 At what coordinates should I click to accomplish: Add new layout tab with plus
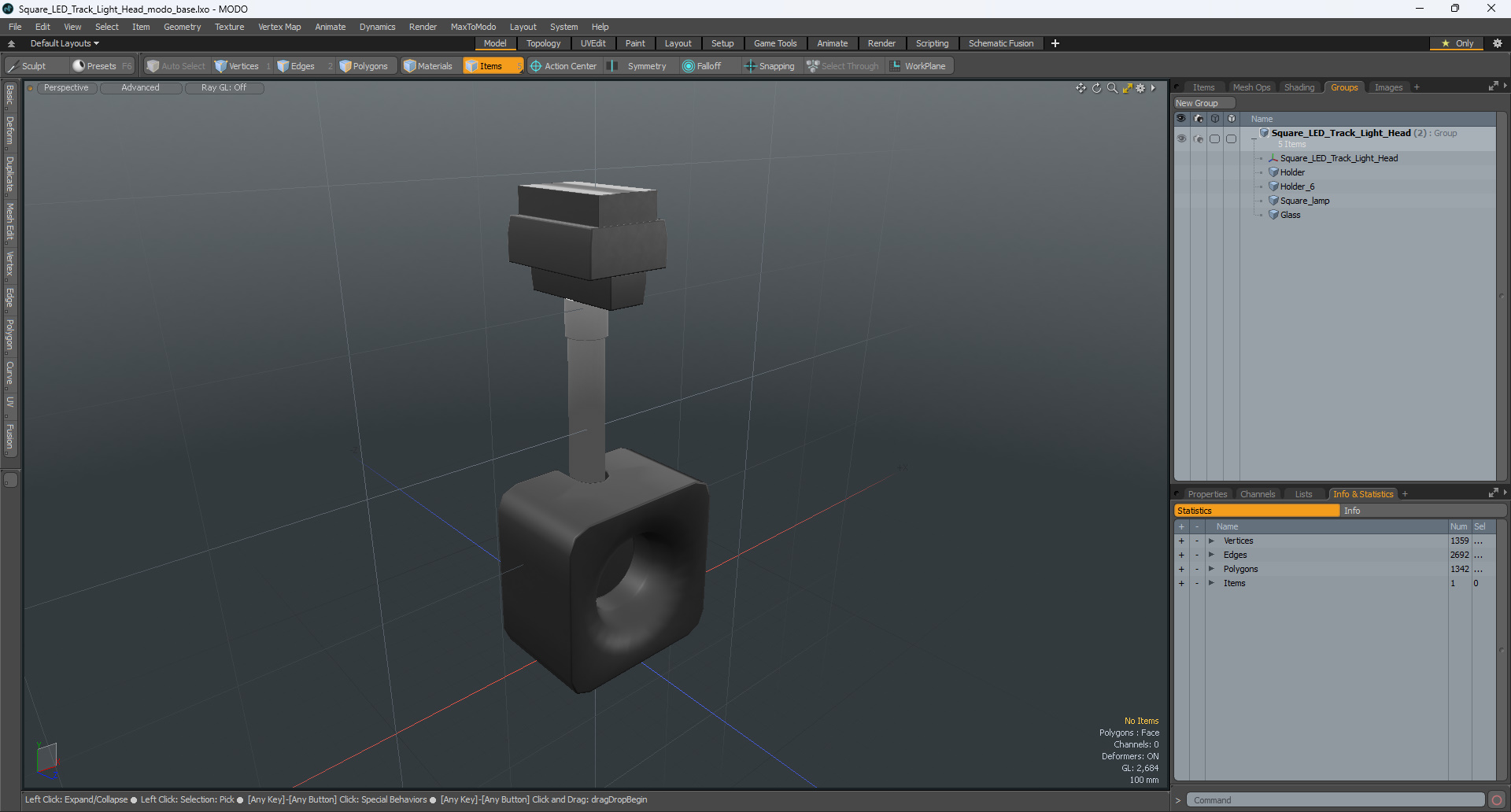1055,43
